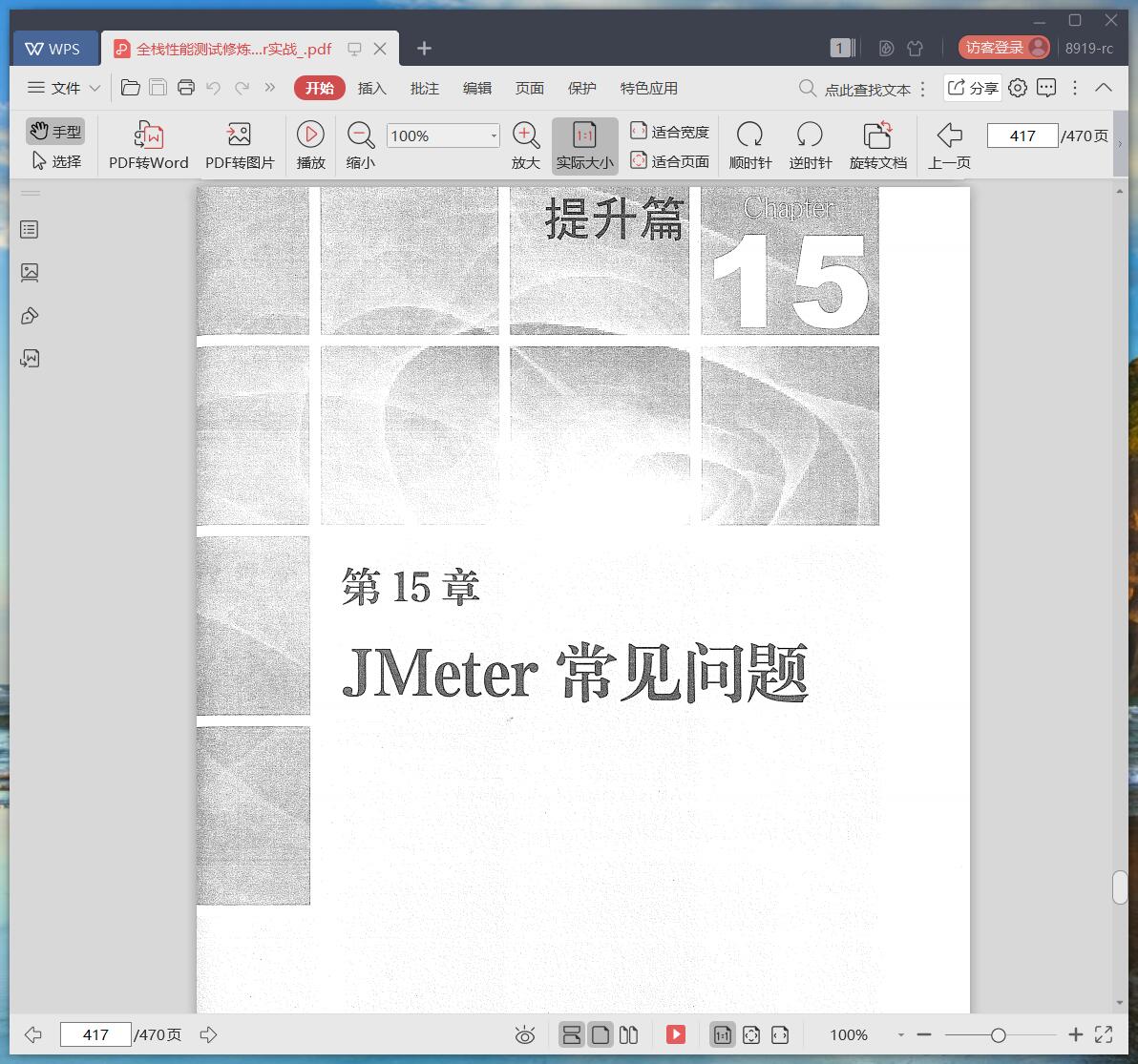Rotate page clockwise
The width and height of the screenshot is (1138, 1064).
pos(749,146)
